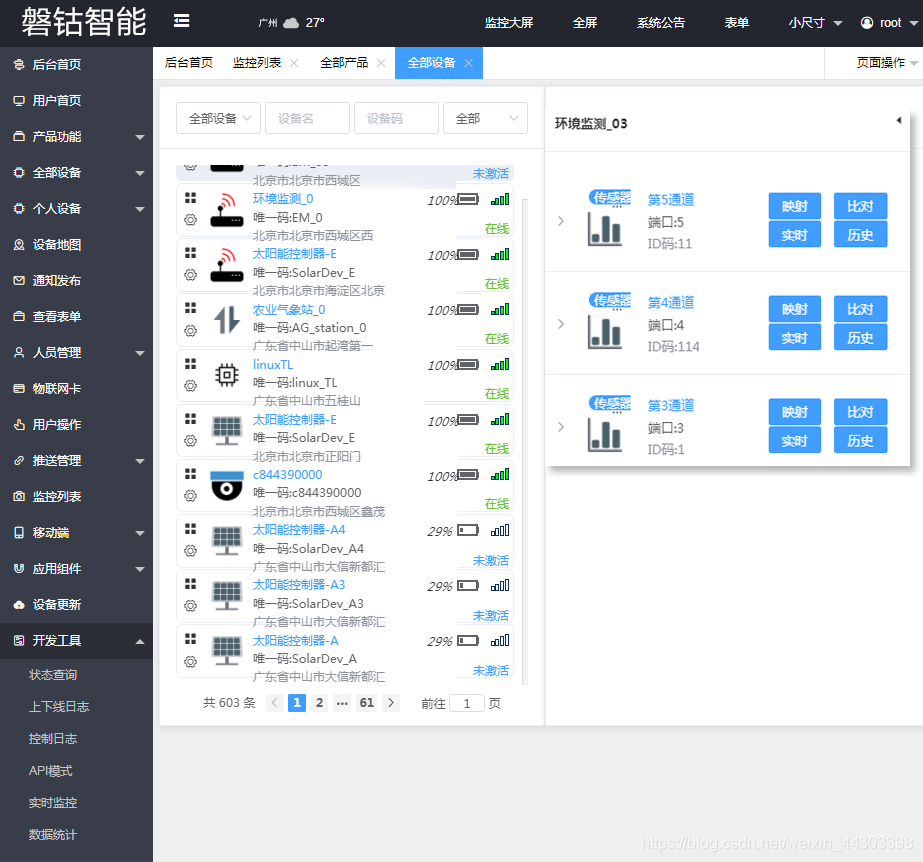Open 实时监控 submenu item
This screenshot has width=923, height=862.
coord(53,803)
